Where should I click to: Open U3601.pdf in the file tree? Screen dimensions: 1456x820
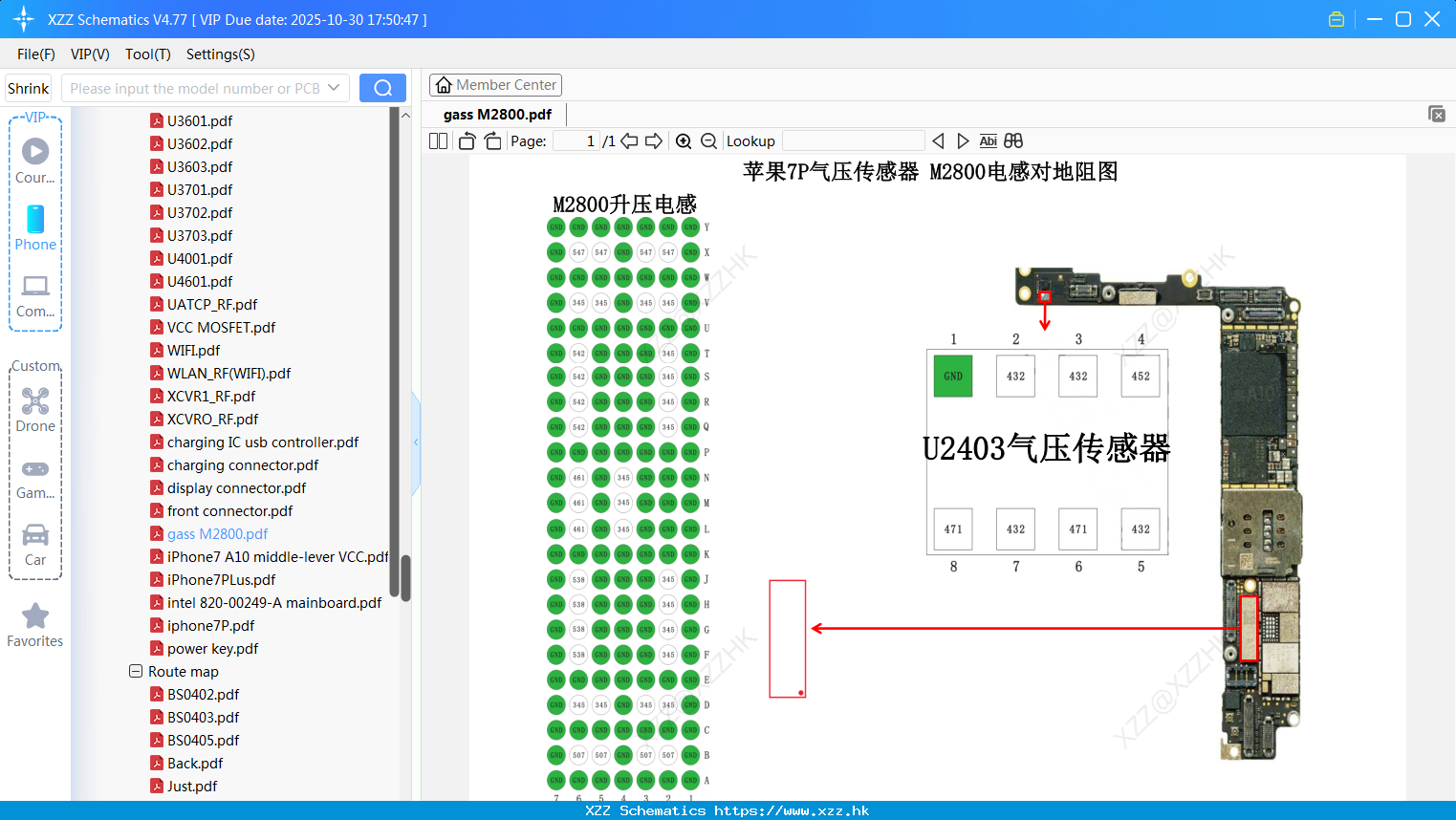200,120
